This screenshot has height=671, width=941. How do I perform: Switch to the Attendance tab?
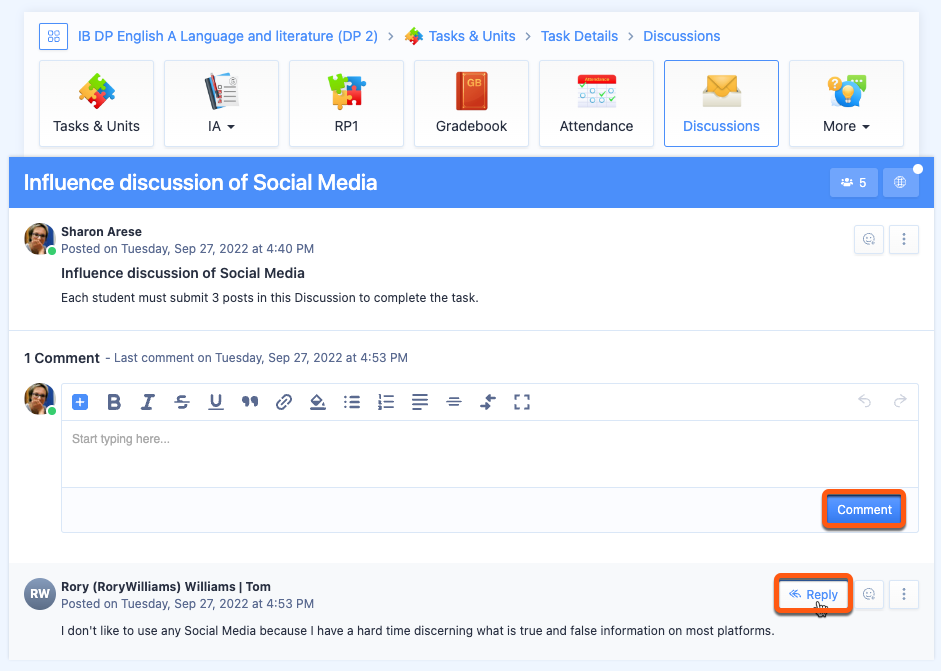pyautogui.click(x=596, y=103)
